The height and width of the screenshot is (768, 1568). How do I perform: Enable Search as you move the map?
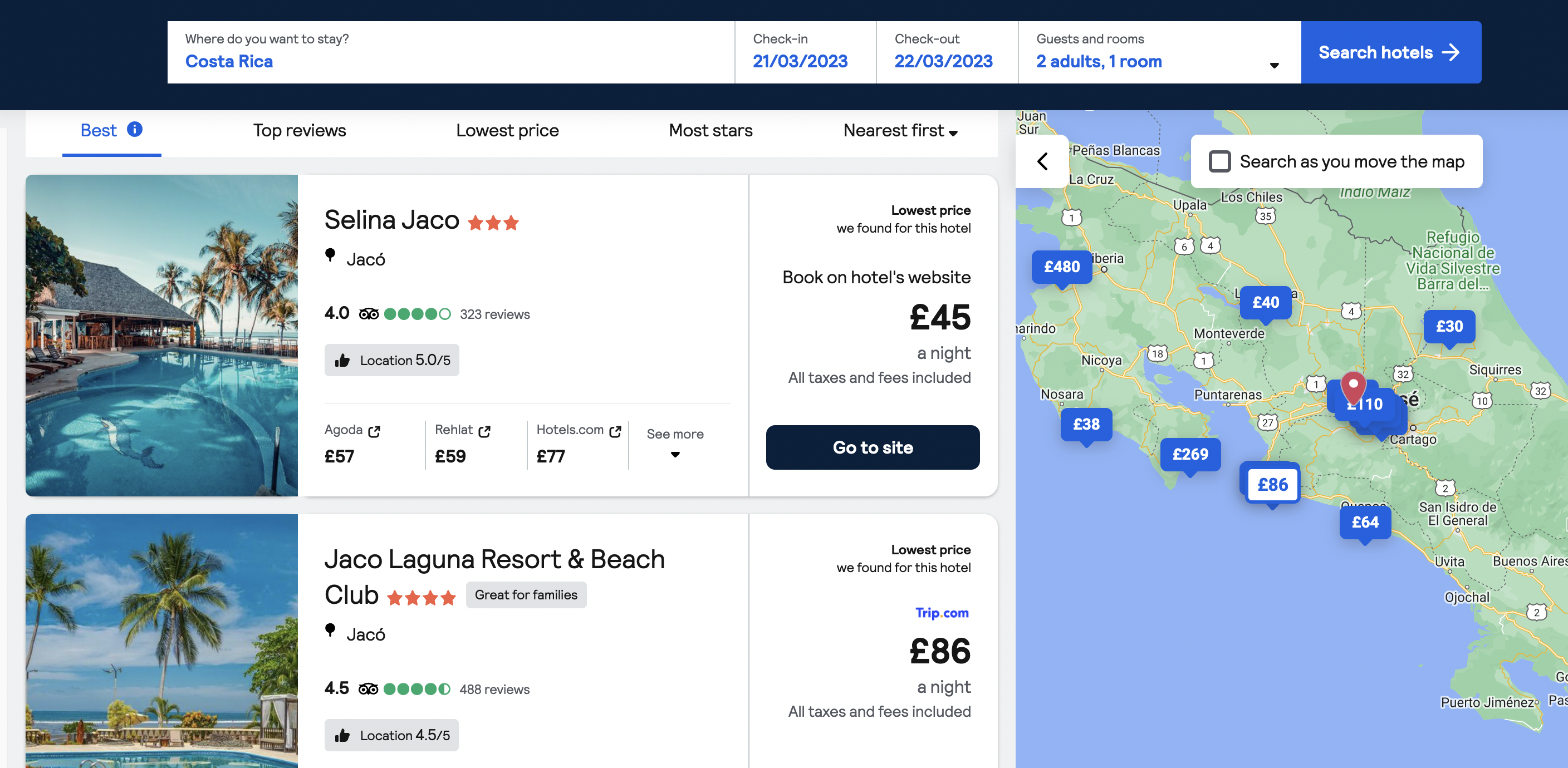(1220, 161)
